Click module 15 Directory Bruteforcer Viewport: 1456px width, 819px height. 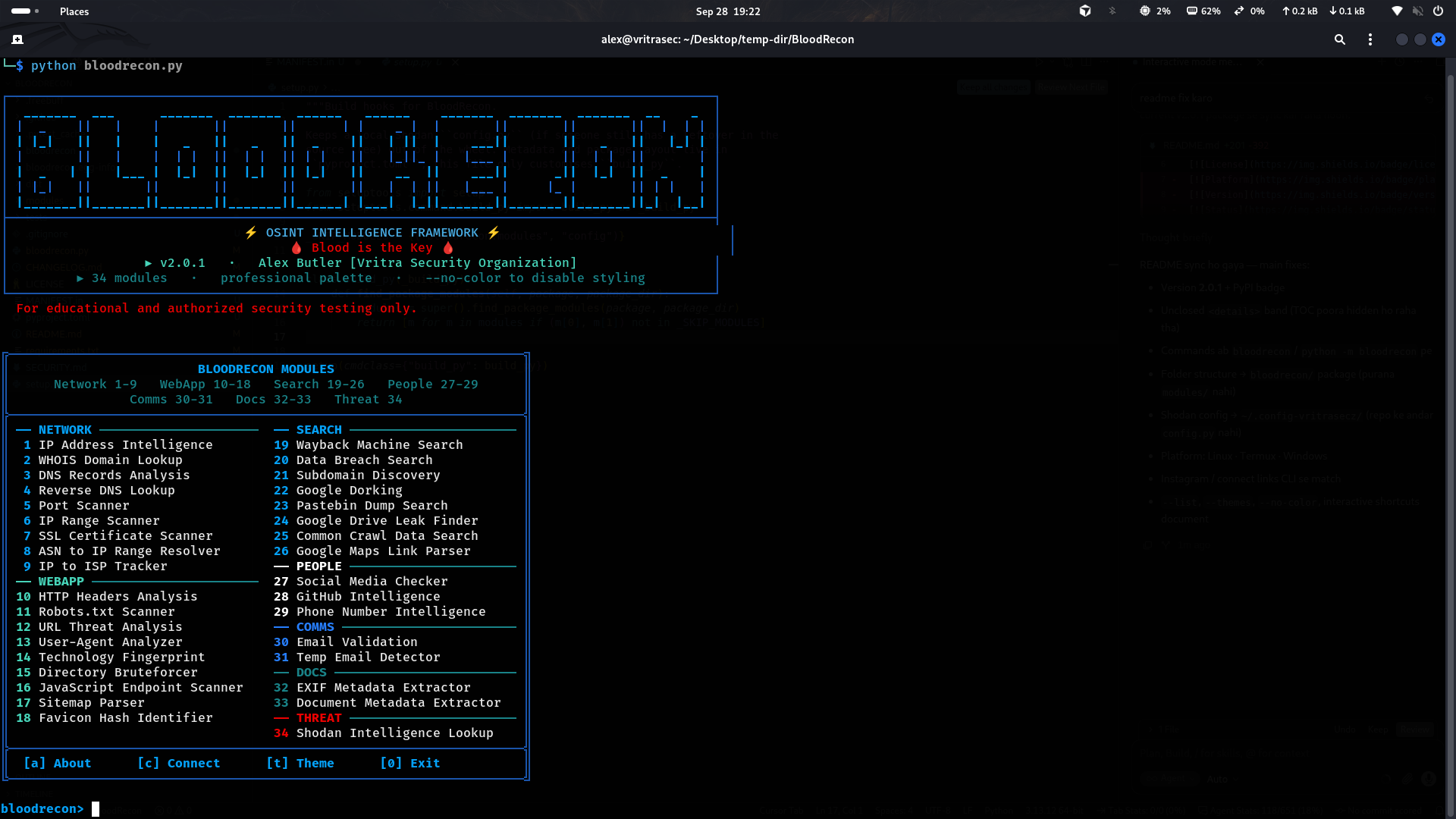pyautogui.click(x=107, y=673)
